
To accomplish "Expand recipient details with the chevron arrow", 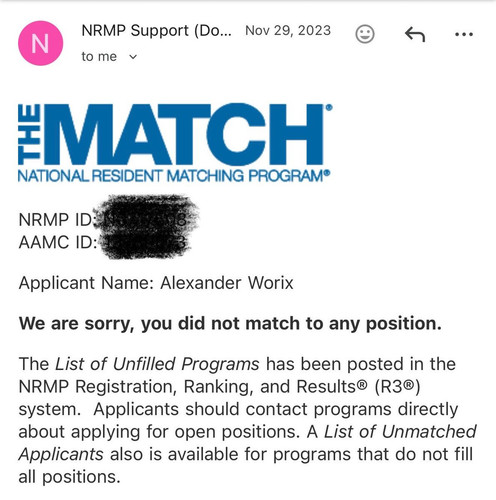I will coord(133,57).
